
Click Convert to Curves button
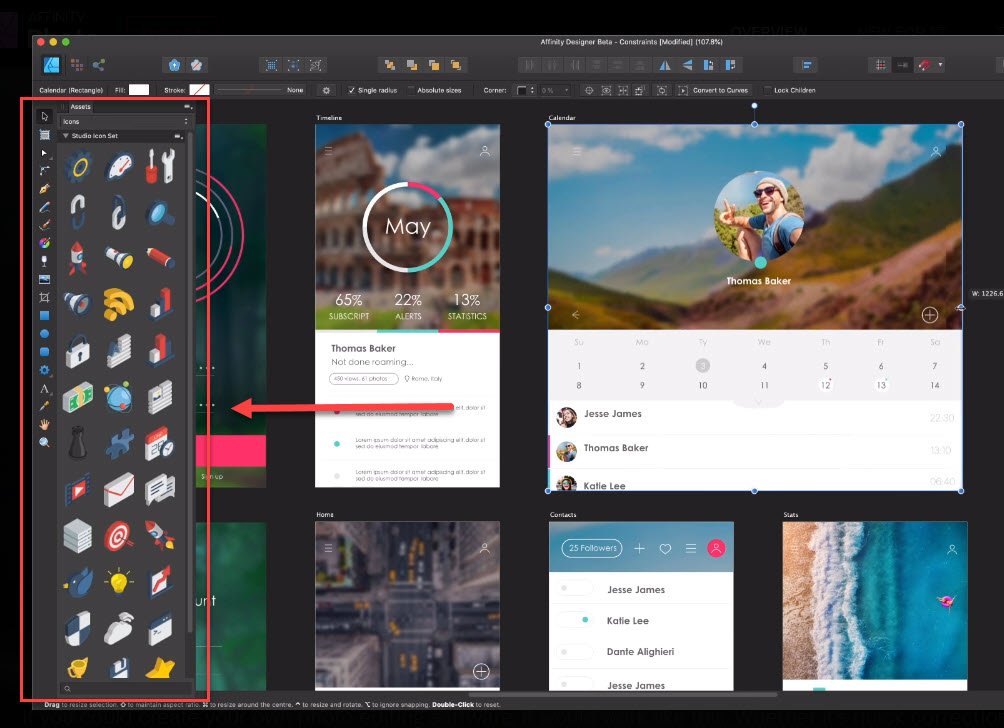[713, 90]
